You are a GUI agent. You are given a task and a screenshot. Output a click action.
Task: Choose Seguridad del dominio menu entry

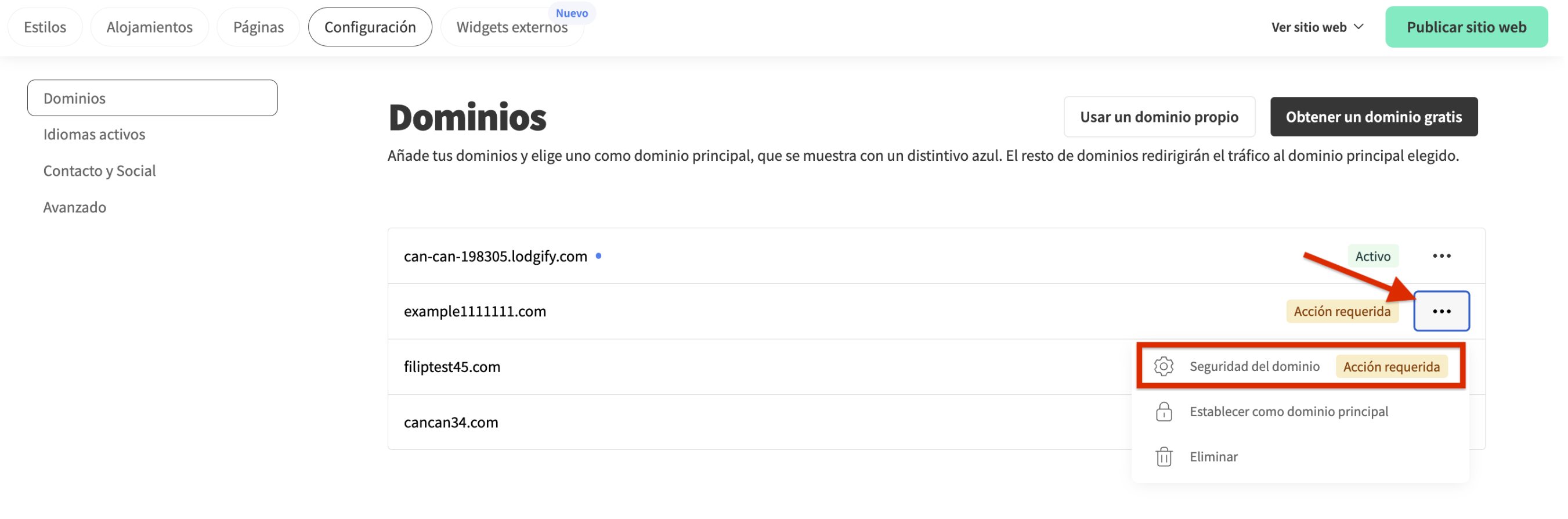pyautogui.click(x=1300, y=366)
